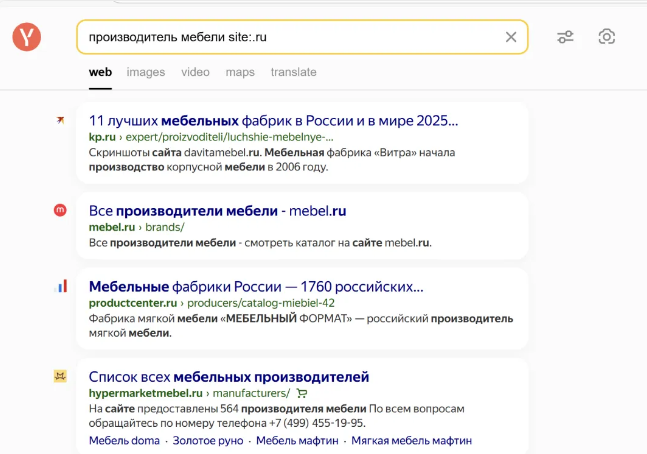Open 'Все производители мебели - mebel.ru' link

(x=217, y=211)
